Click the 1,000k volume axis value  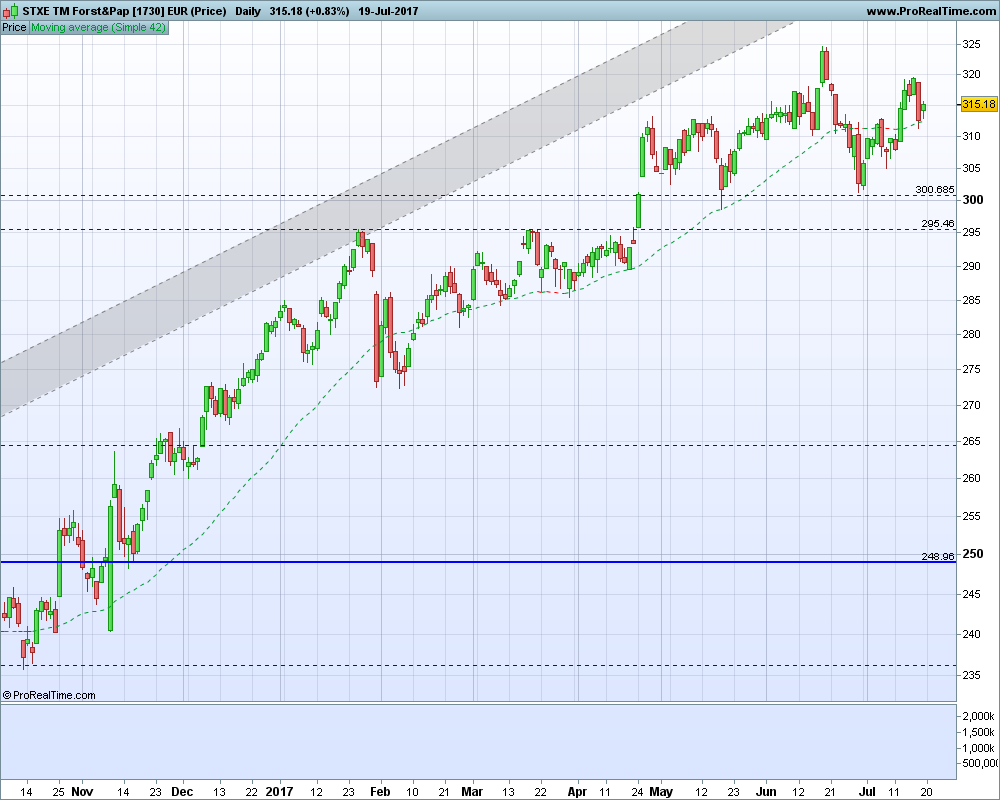point(978,748)
